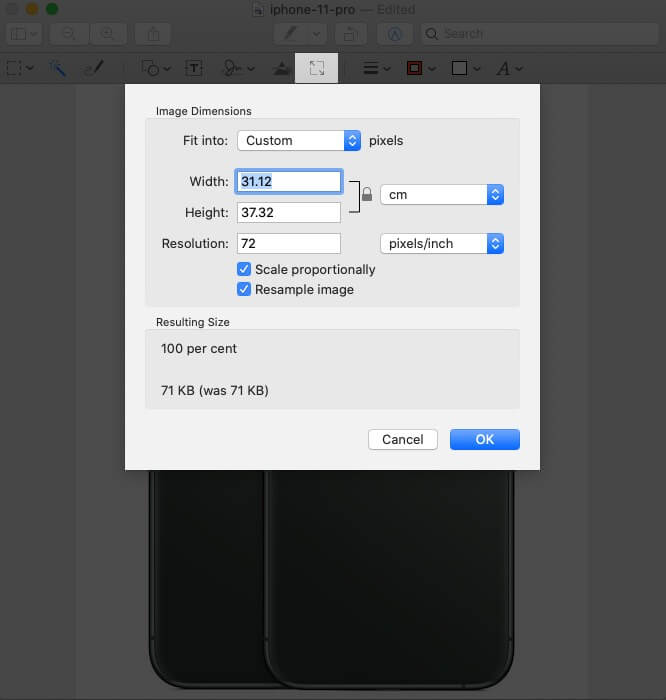Screen dimensions: 666x700
Task: Select the Sketch pen tool
Action: click(94, 68)
